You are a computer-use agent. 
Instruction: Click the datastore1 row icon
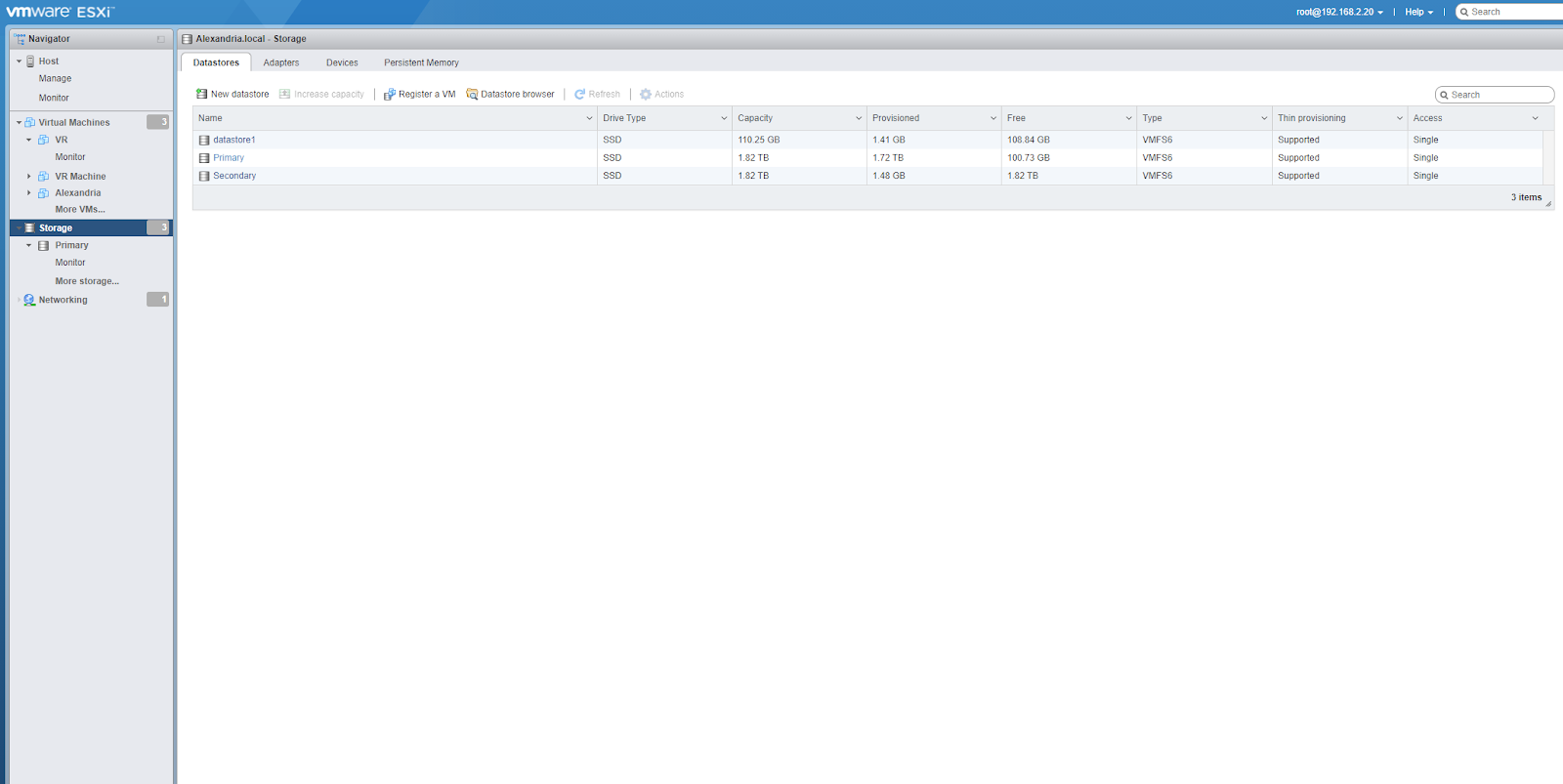click(x=204, y=140)
